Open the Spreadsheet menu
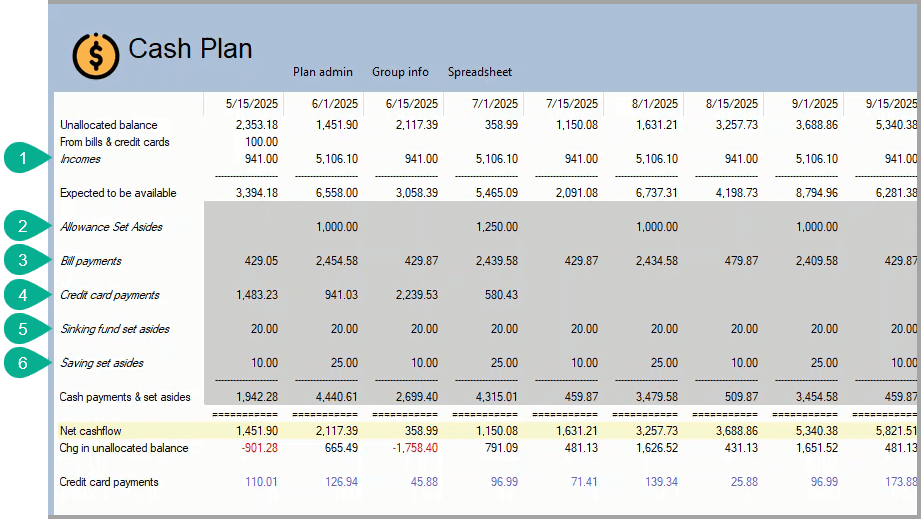Screen dimensions: 921x519 [x=479, y=72]
